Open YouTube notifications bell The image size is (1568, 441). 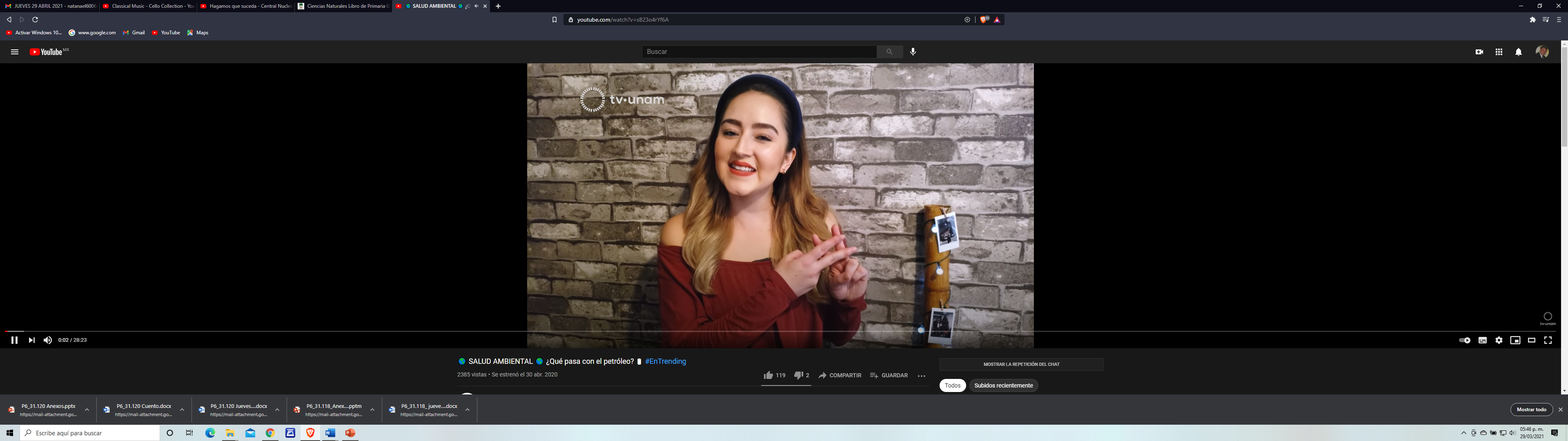1518,52
